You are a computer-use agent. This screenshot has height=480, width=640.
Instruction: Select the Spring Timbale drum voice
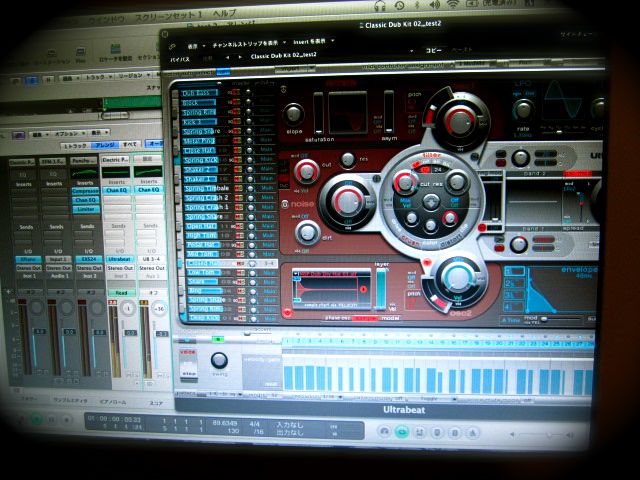click(207, 189)
